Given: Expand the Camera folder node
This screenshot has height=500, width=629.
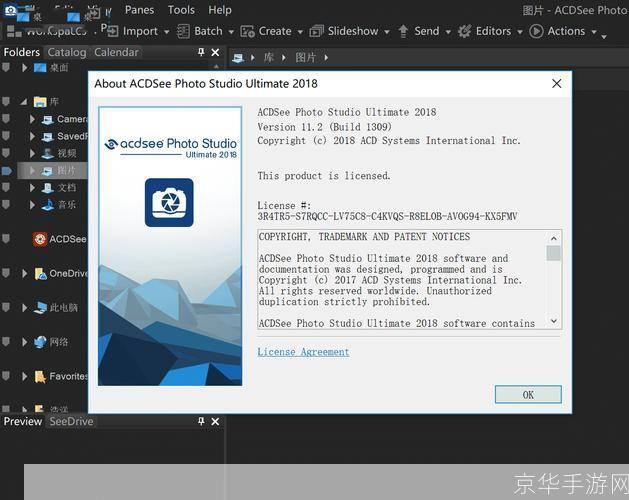Looking at the screenshot, I should [x=32, y=119].
